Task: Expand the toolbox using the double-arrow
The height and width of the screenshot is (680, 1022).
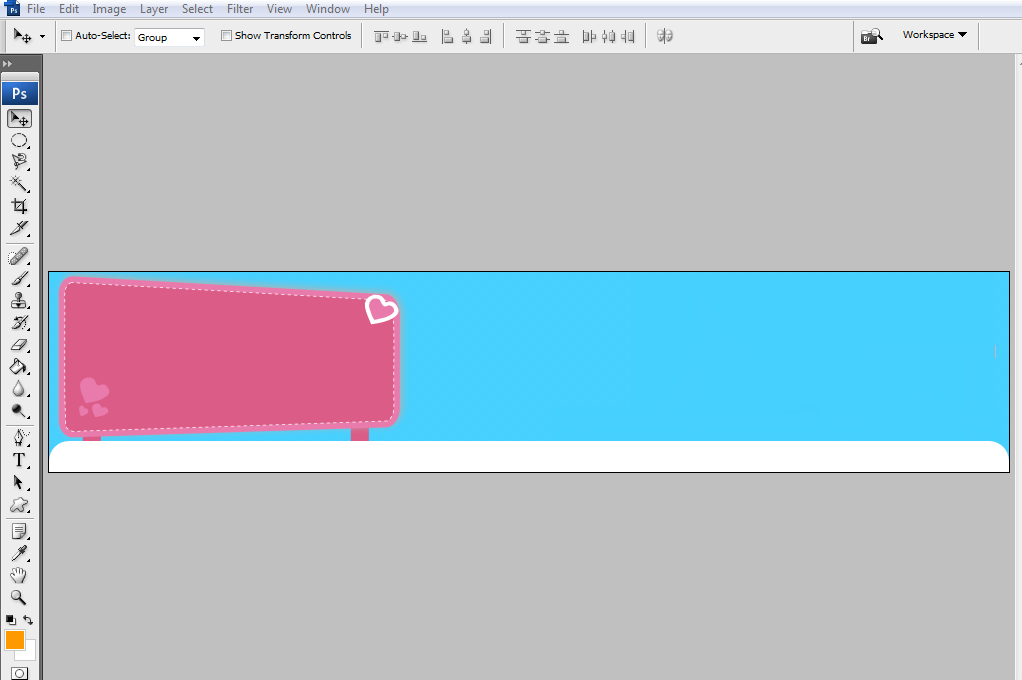Action: pos(7,64)
